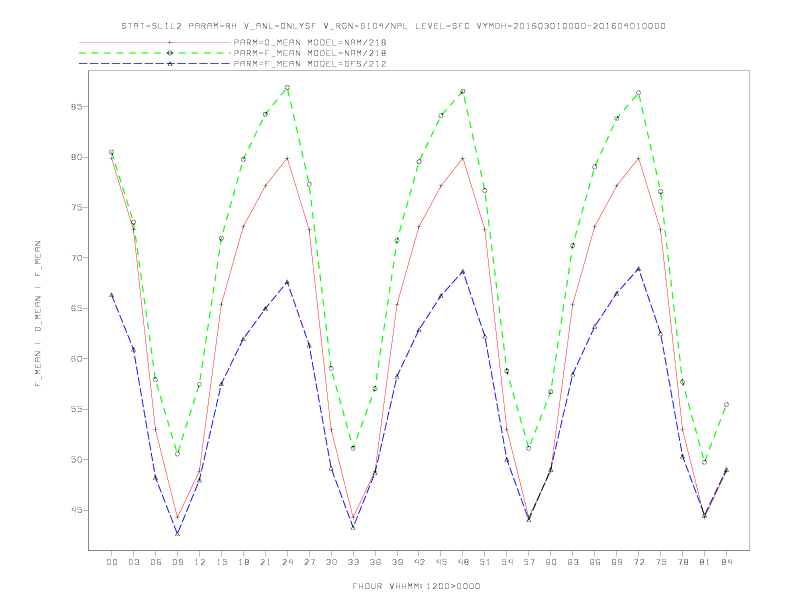Click the blue dashed legend line sample

[x=155, y=64]
